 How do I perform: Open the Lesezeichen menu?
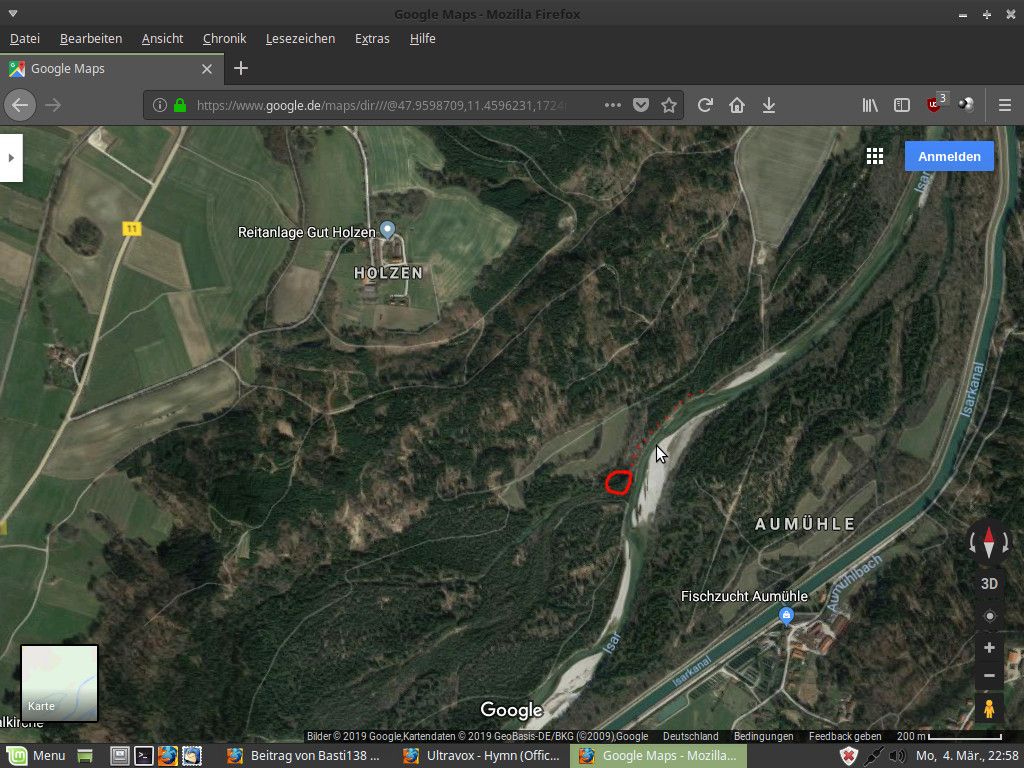[300, 38]
